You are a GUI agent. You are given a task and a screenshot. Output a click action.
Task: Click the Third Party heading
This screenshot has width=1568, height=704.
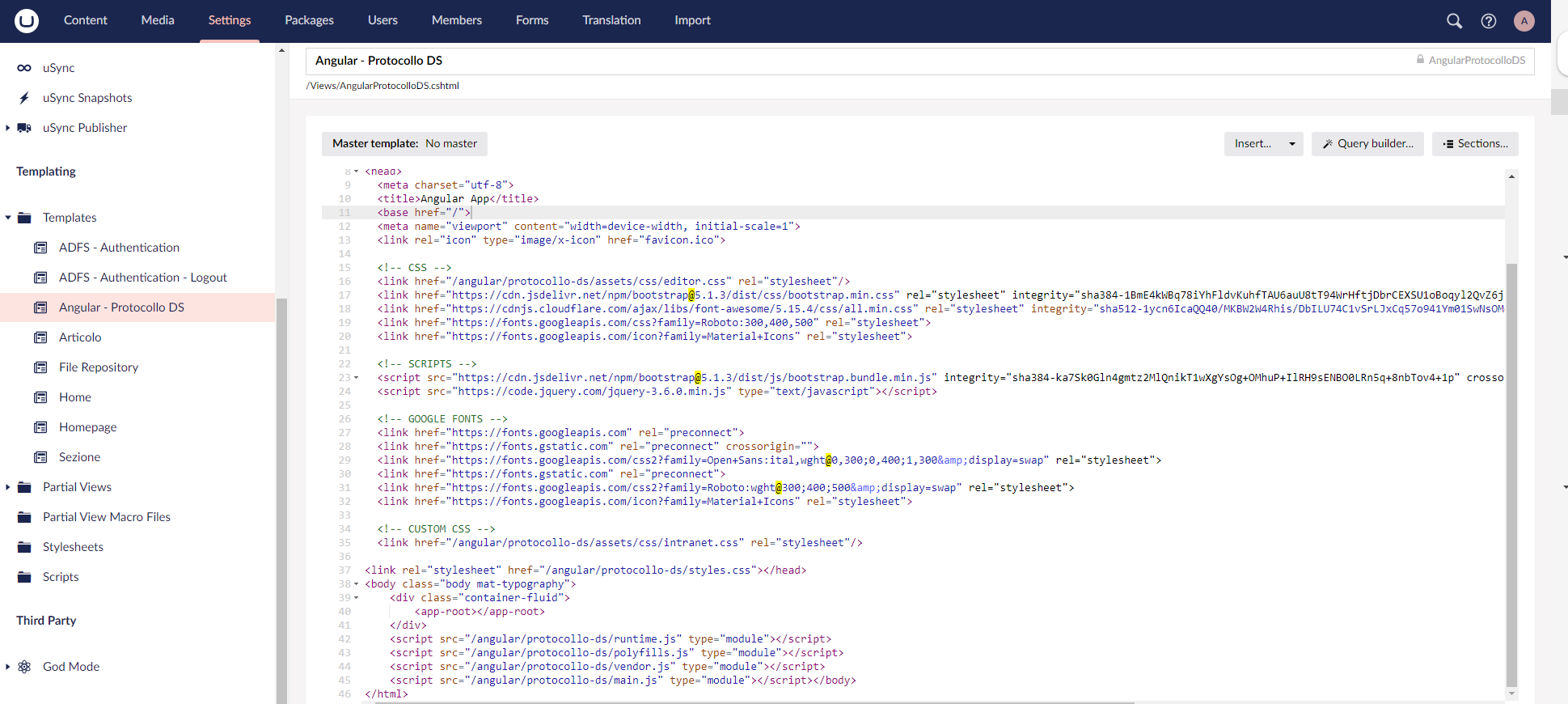(46, 621)
